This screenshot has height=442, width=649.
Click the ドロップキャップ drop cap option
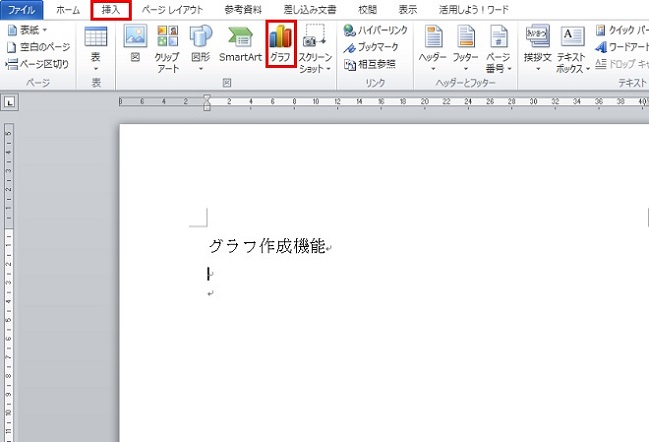pyautogui.click(x=621, y=64)
